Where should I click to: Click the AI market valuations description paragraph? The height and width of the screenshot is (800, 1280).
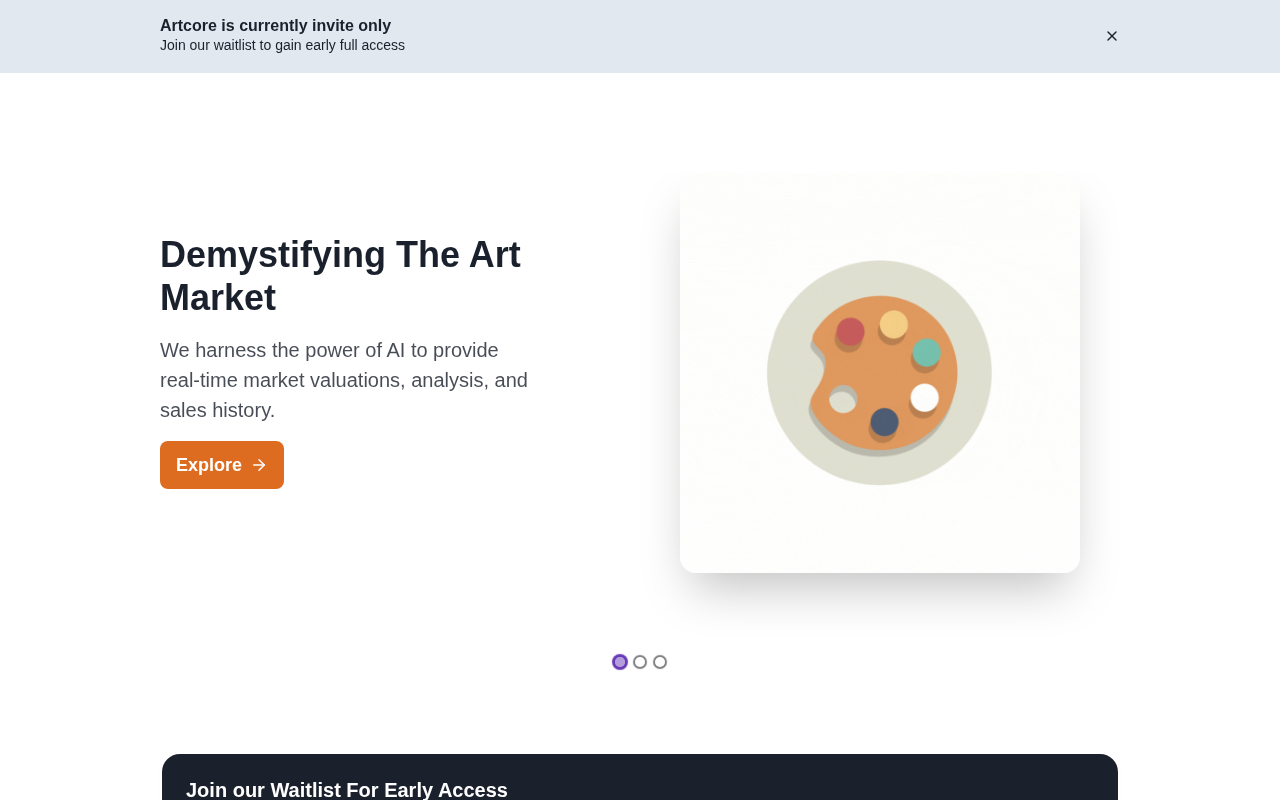coord(344,380)
